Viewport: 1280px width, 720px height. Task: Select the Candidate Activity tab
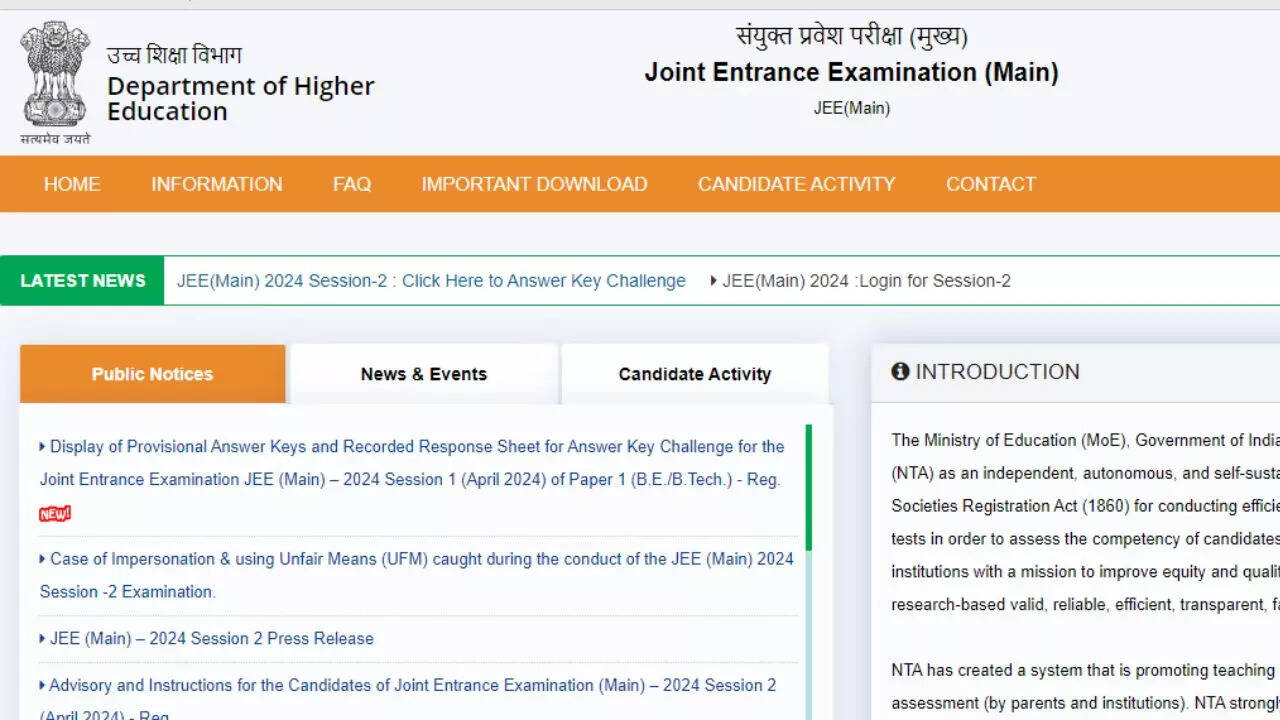tap(695, 374)
